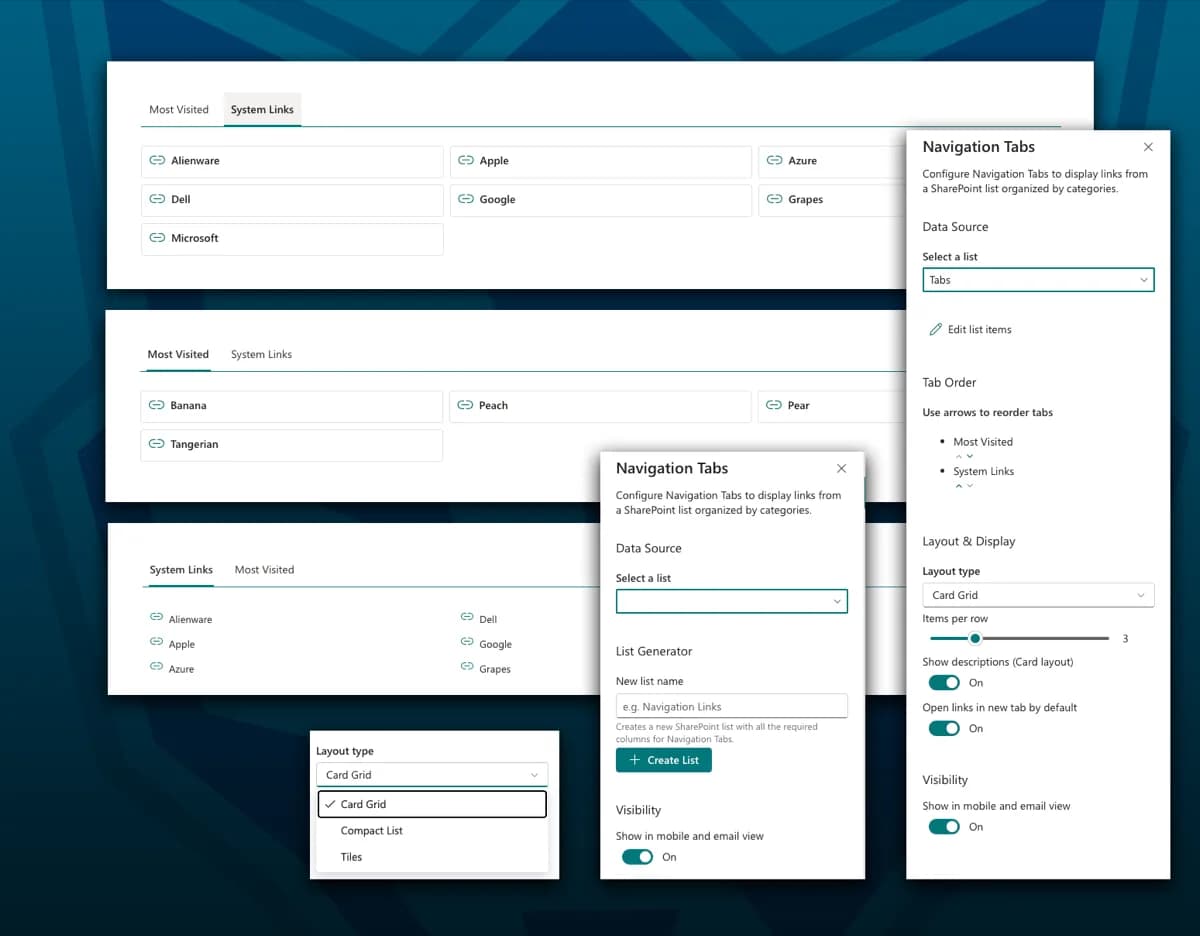Open Grapes link in compact list
This screenshot has width=1200, height=936.
click(x=495, y=669)
